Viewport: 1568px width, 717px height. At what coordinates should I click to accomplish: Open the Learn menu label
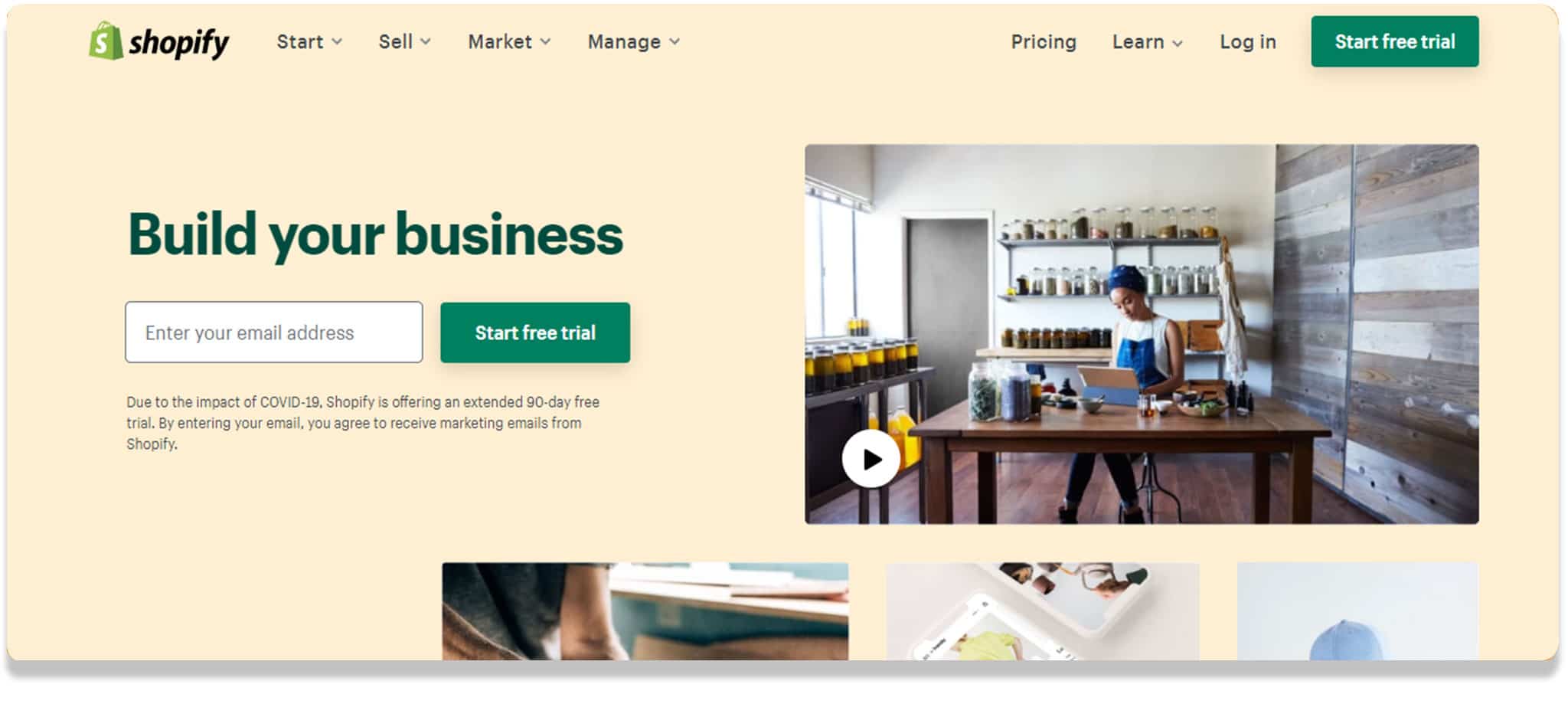[1138, 41]
